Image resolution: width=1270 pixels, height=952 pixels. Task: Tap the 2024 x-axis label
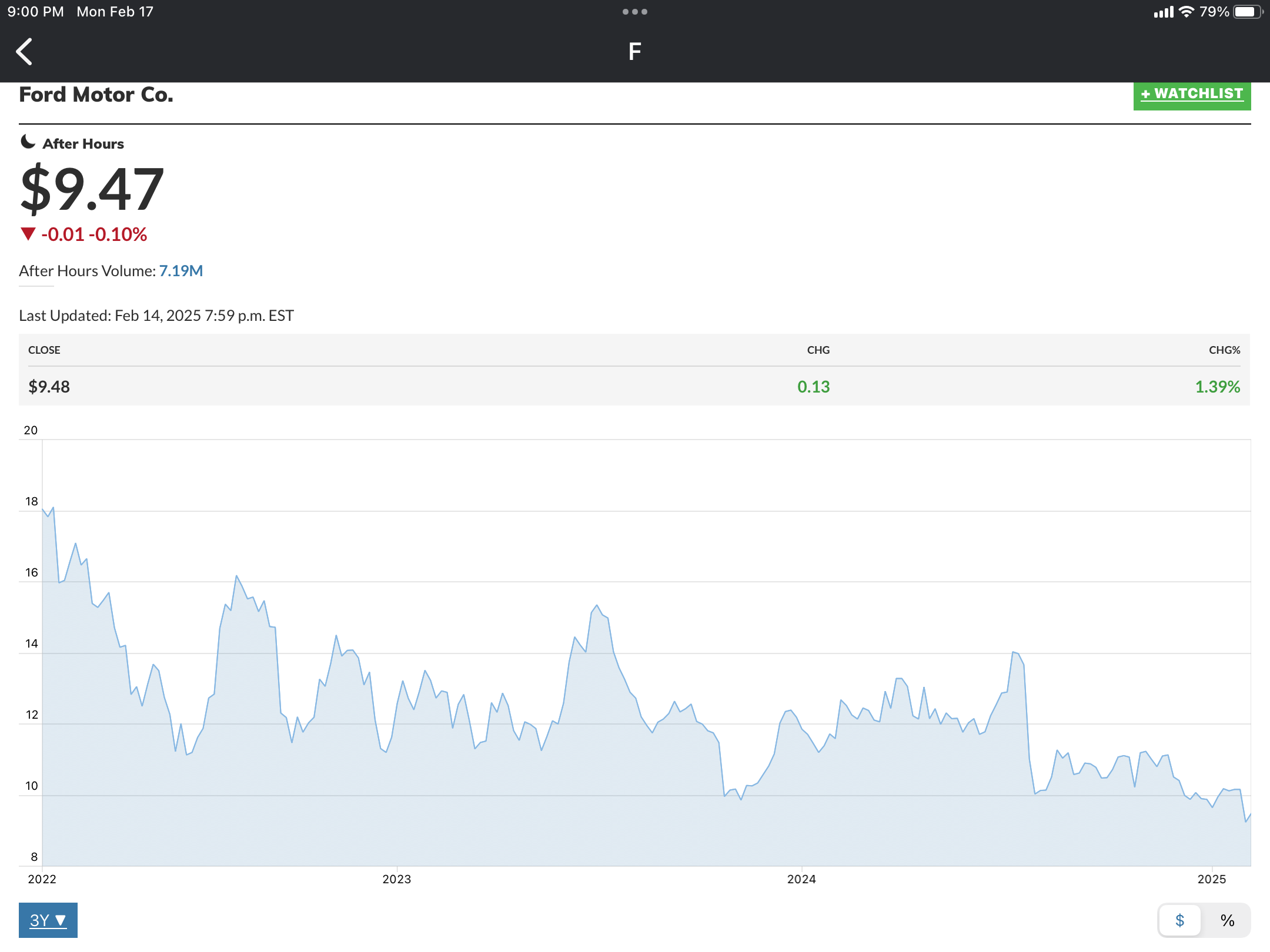point(802,879)
